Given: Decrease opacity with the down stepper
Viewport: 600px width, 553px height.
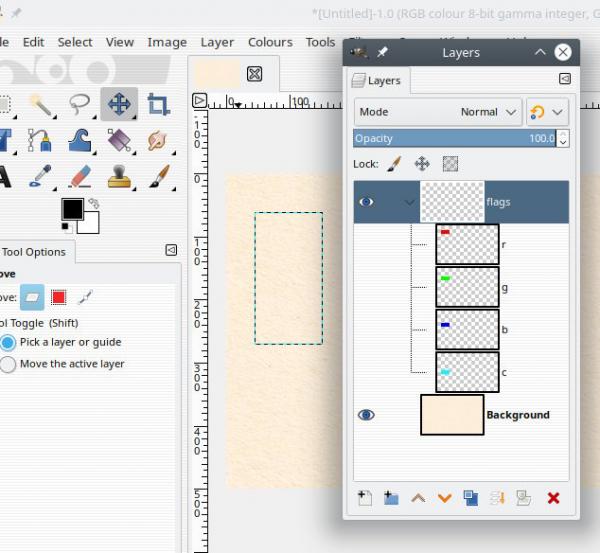Looking at the screenshot, I should (x=563, y=143).
